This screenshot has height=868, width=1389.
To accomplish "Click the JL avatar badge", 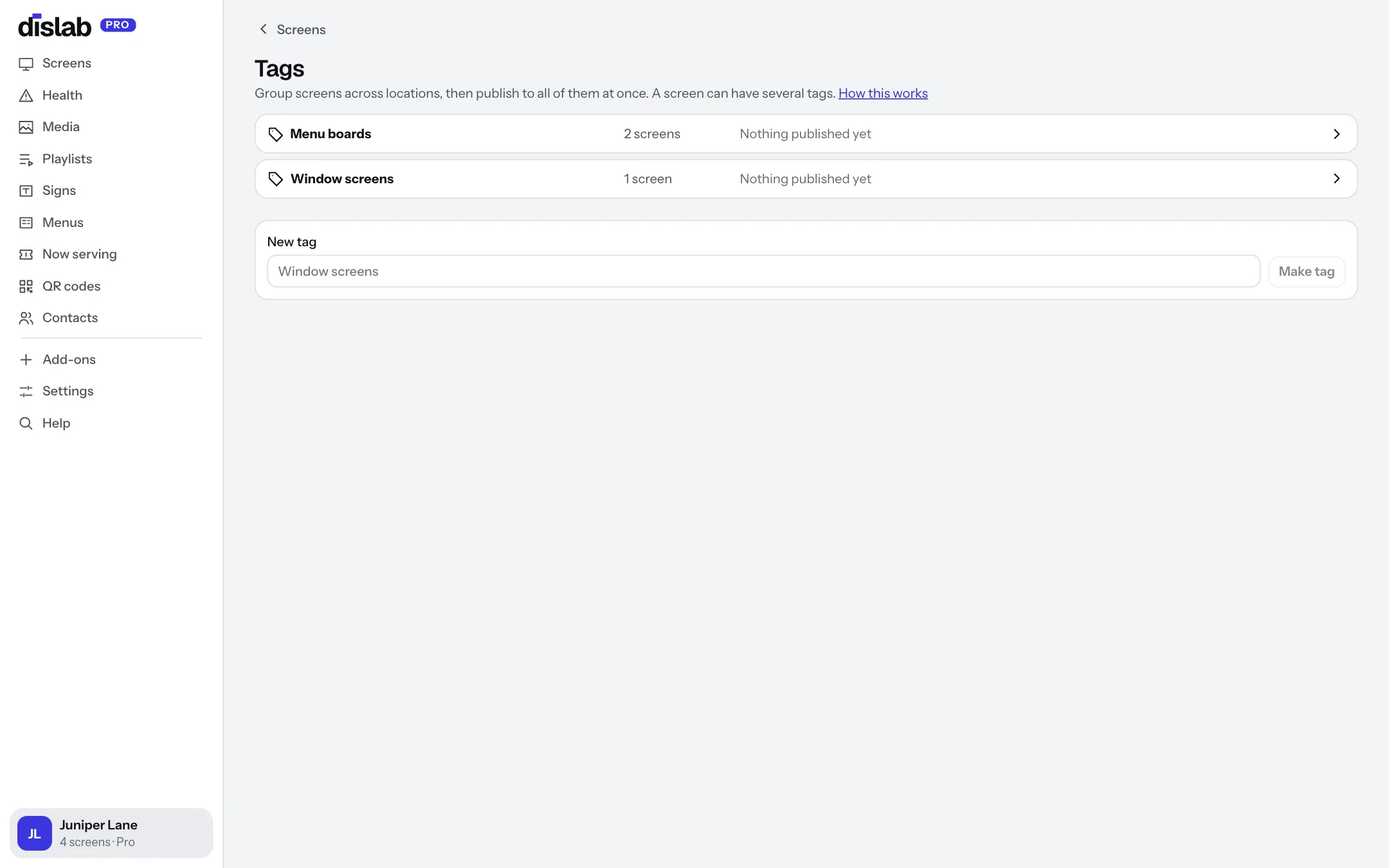I will (x=35, y=833).
